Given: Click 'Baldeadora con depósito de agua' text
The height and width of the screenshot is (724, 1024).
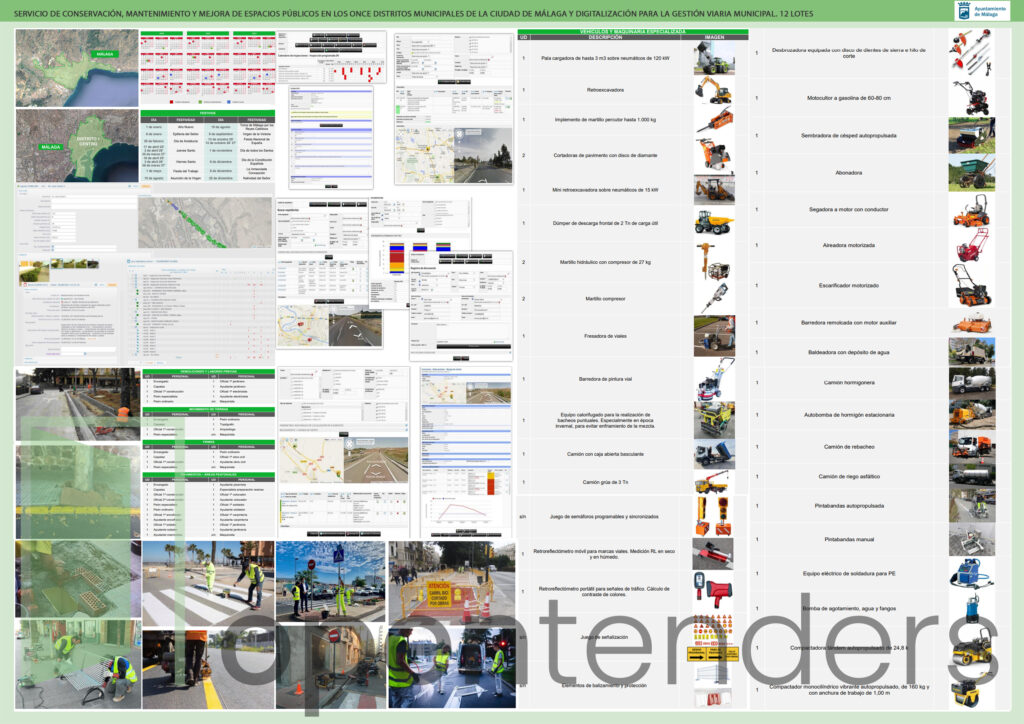Looking at the screenshot, I should (x=848, y=352).
